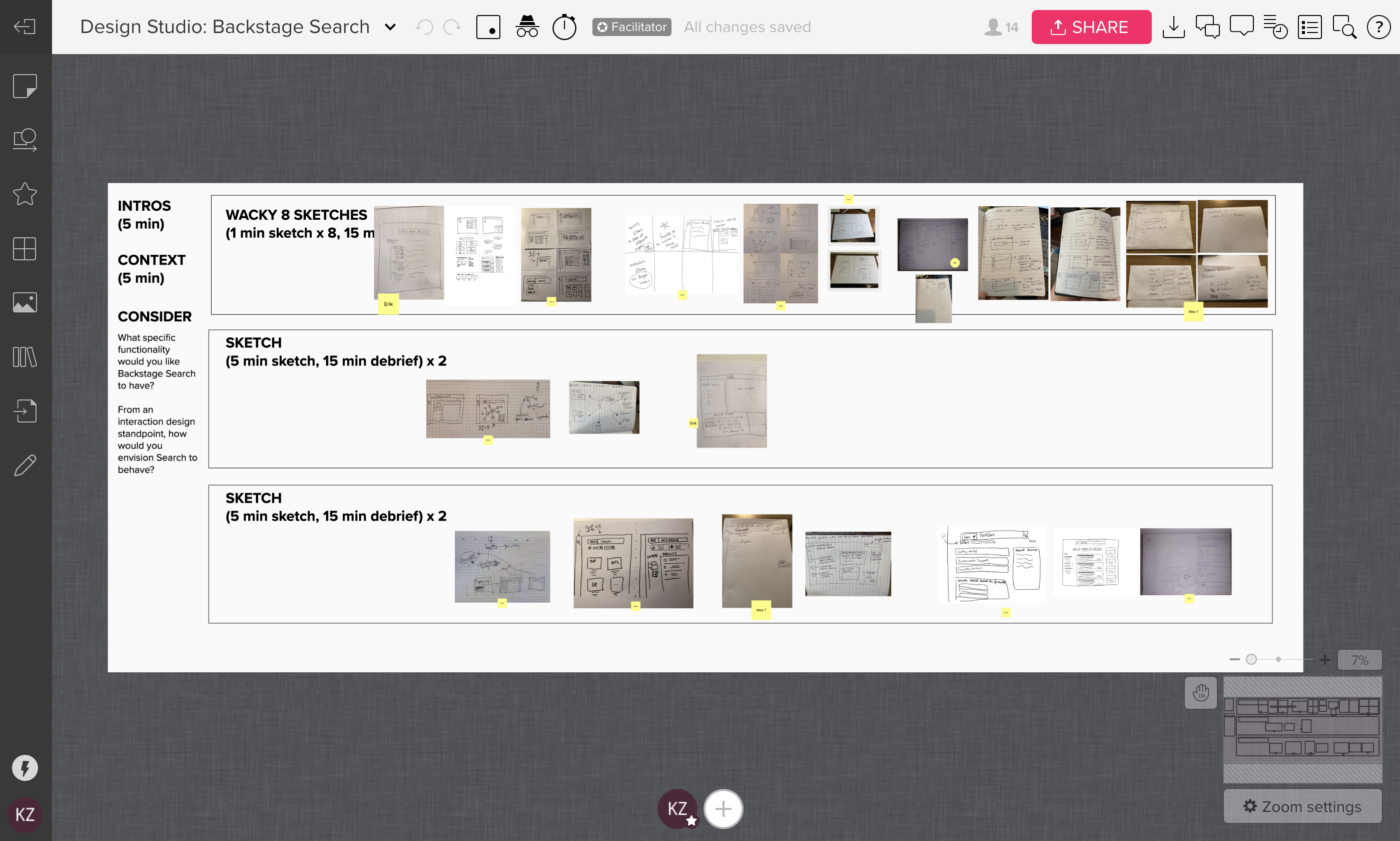Click the zoom slider handle
This screenshot has width=1400, height=841.
1251,659
